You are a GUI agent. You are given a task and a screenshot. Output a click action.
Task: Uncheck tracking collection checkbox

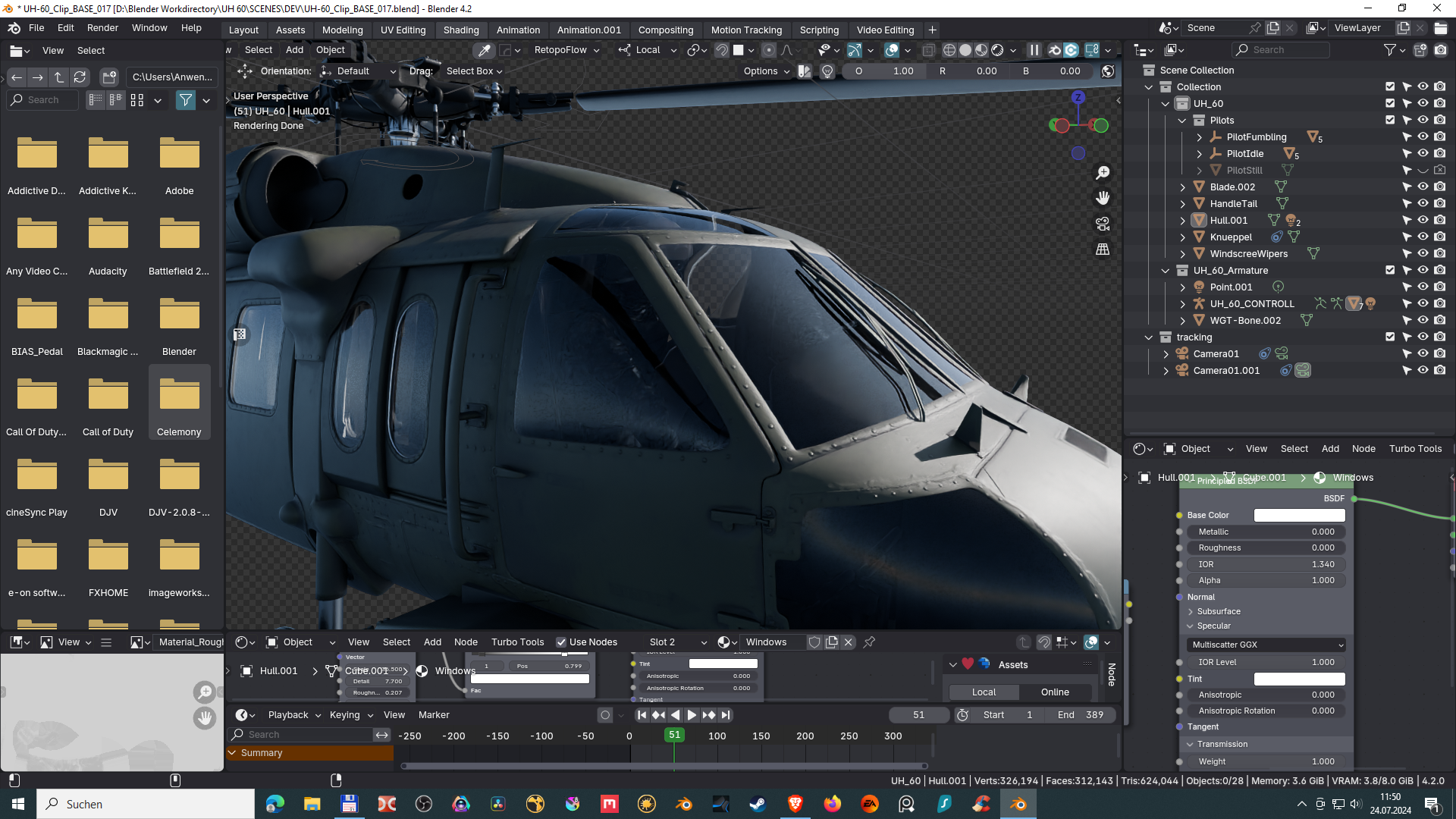(1390, 337)
